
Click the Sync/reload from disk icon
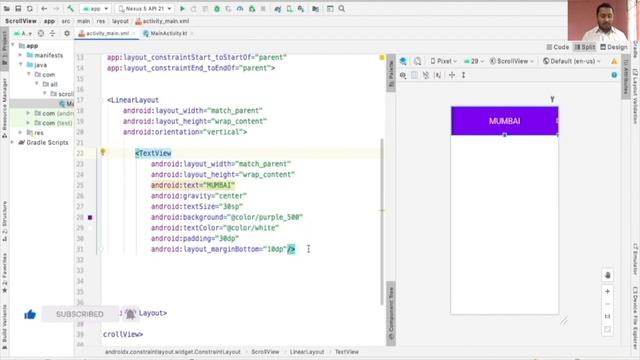click(x=30, y=9)
